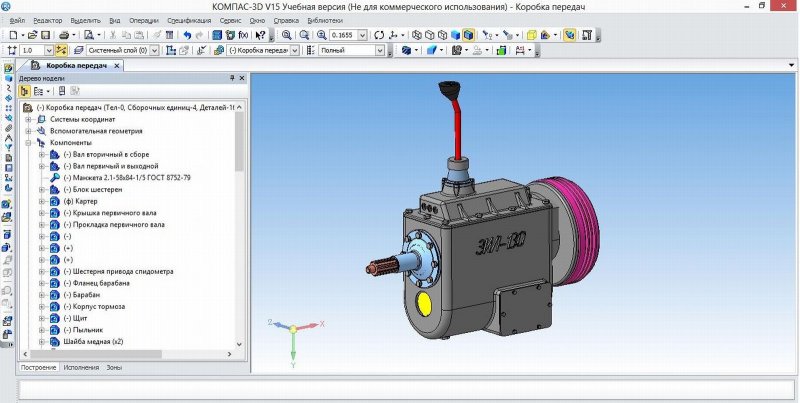The height and width of the screenshot is (403, 800).
Task: Click the scale value input field 0.1655
Action: 343,35
